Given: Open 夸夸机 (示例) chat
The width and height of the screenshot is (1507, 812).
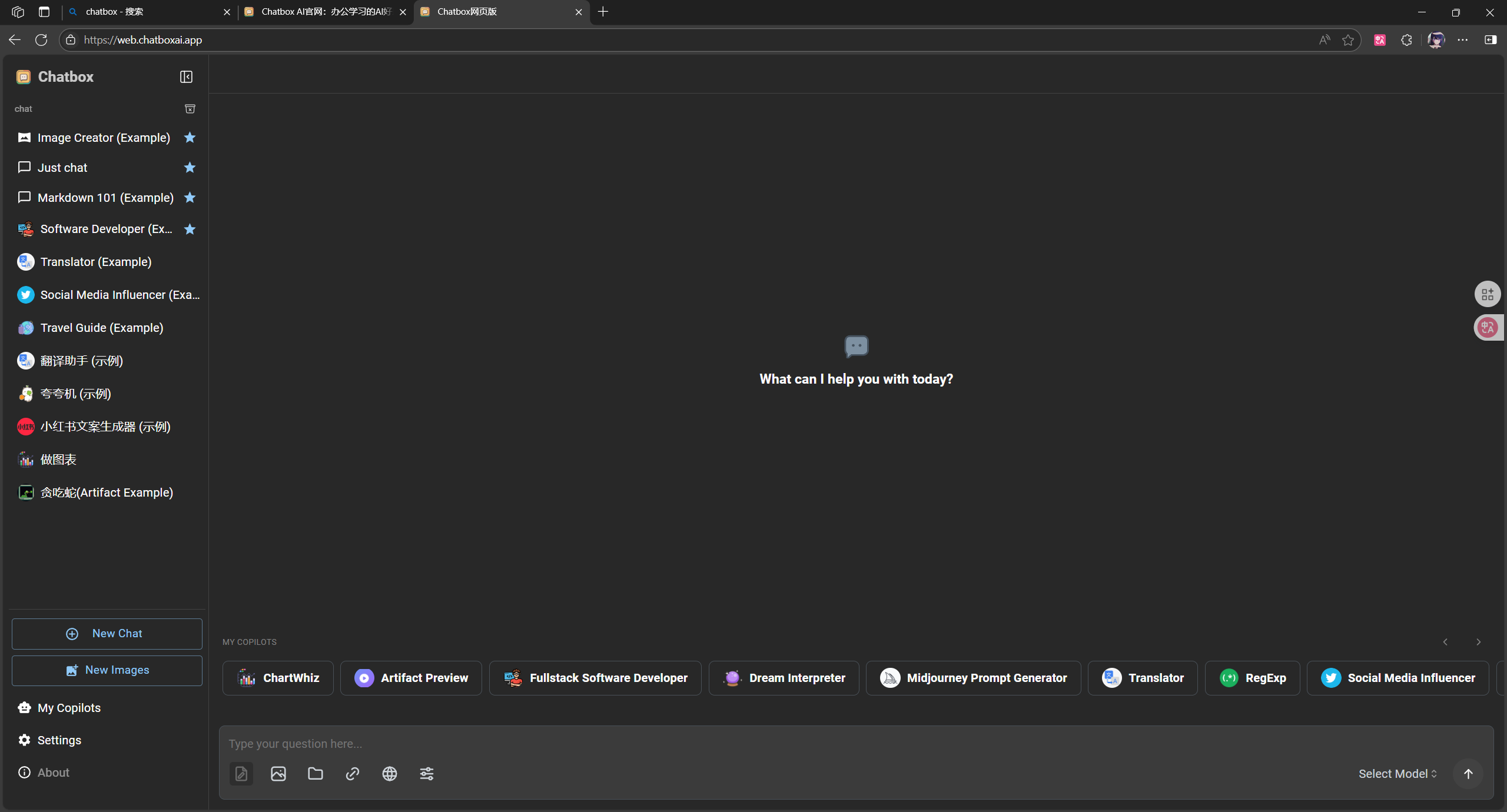Looking at the screenshot, I should click(107, 394).
